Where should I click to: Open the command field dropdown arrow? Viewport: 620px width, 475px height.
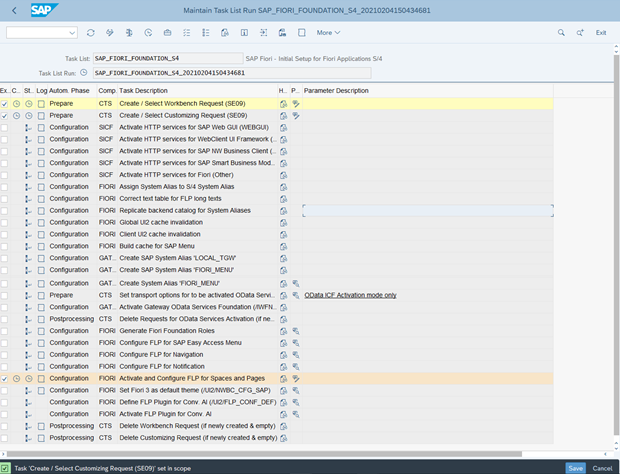point(72,33)
